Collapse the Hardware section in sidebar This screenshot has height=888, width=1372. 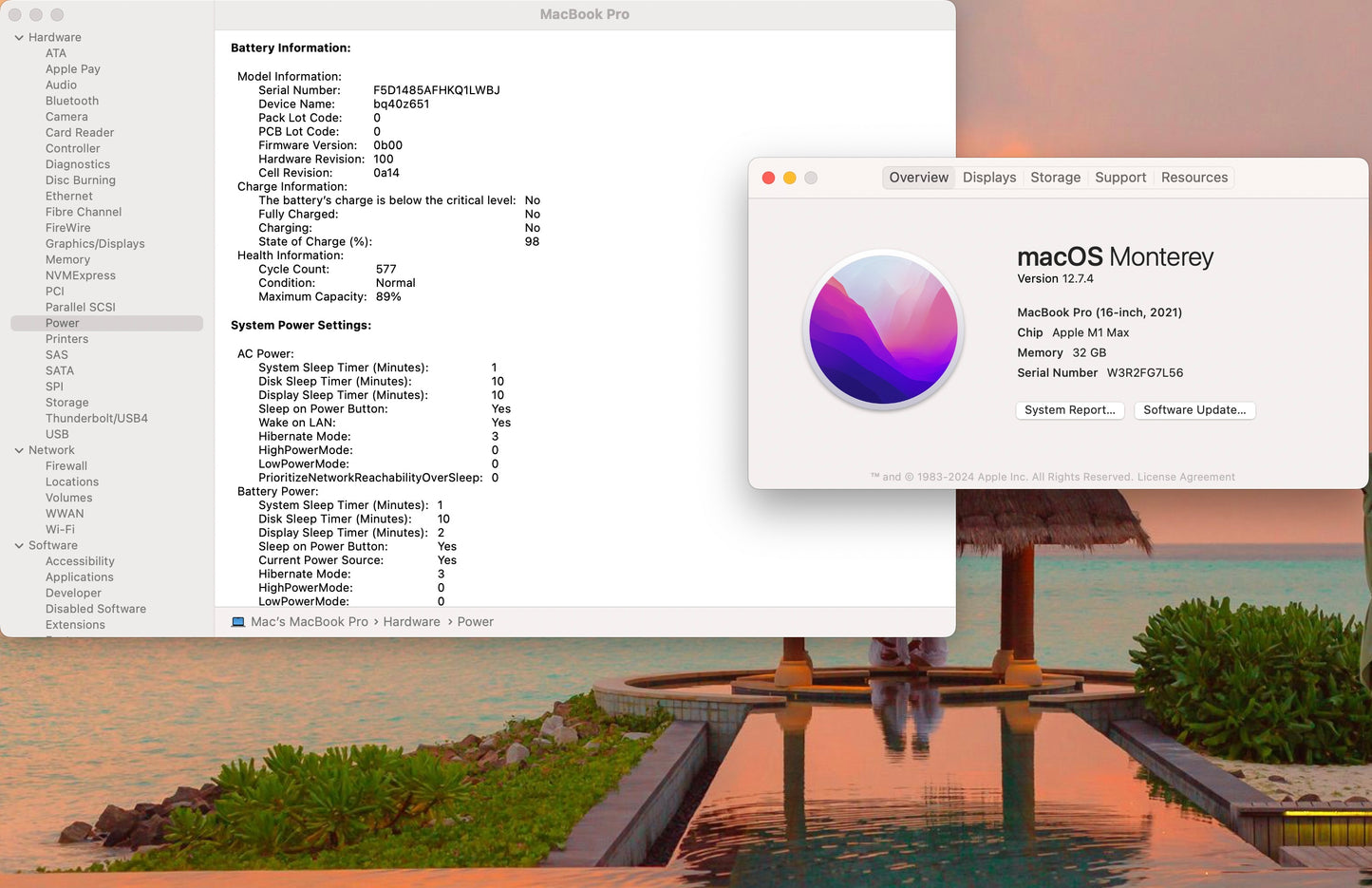pos(19,38)
